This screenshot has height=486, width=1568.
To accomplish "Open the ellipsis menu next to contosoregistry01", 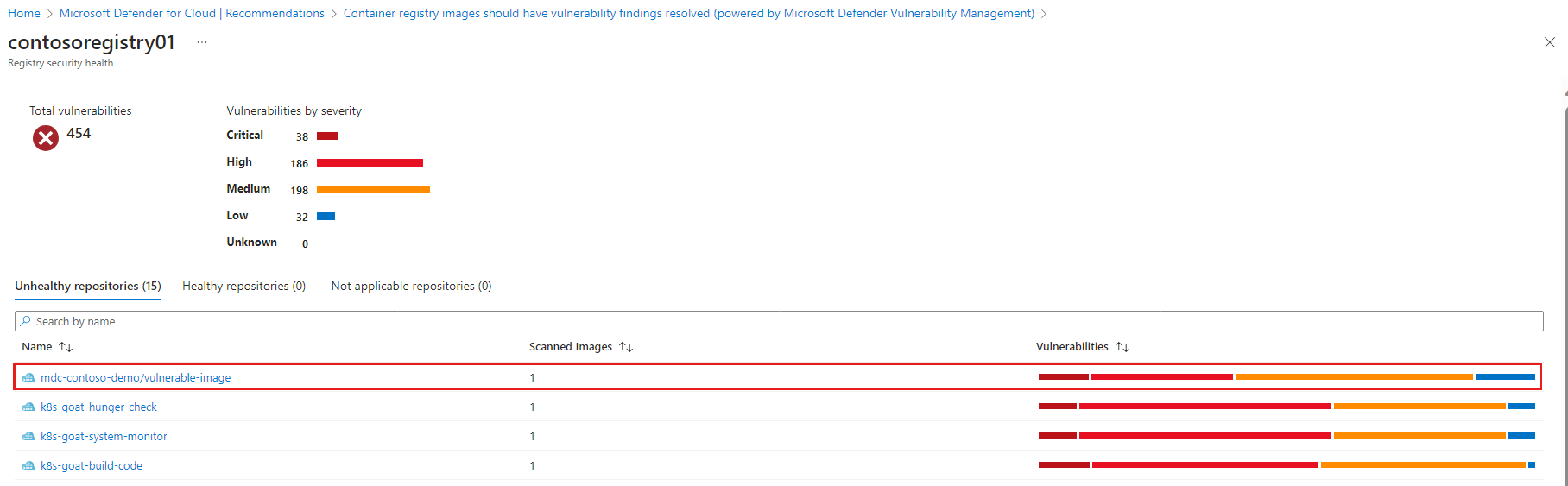I will [x=202, y=42].
